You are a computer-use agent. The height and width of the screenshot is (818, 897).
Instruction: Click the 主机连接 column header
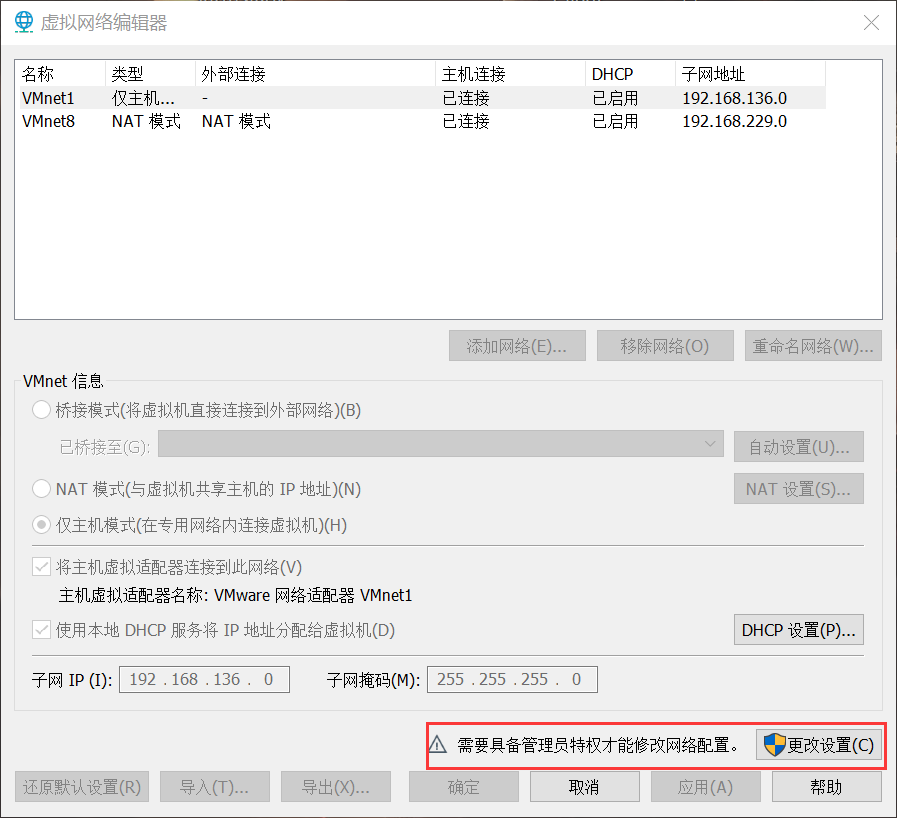[x=510, y=74]
